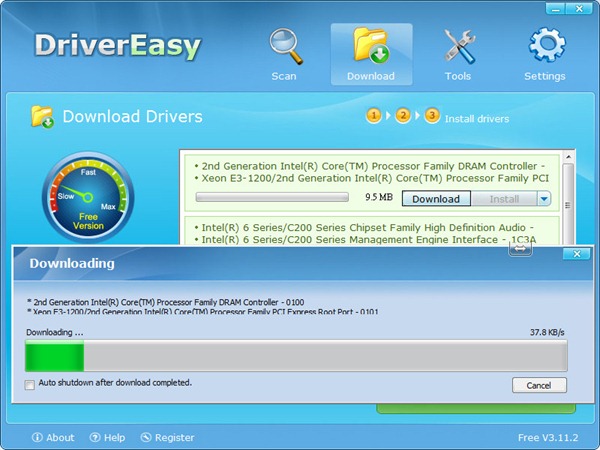Image resolution: width=600 pixels, height=450 pixels.
Task: Click the scrollbar up arrow in driver list
Action: [x=568, y=157]
